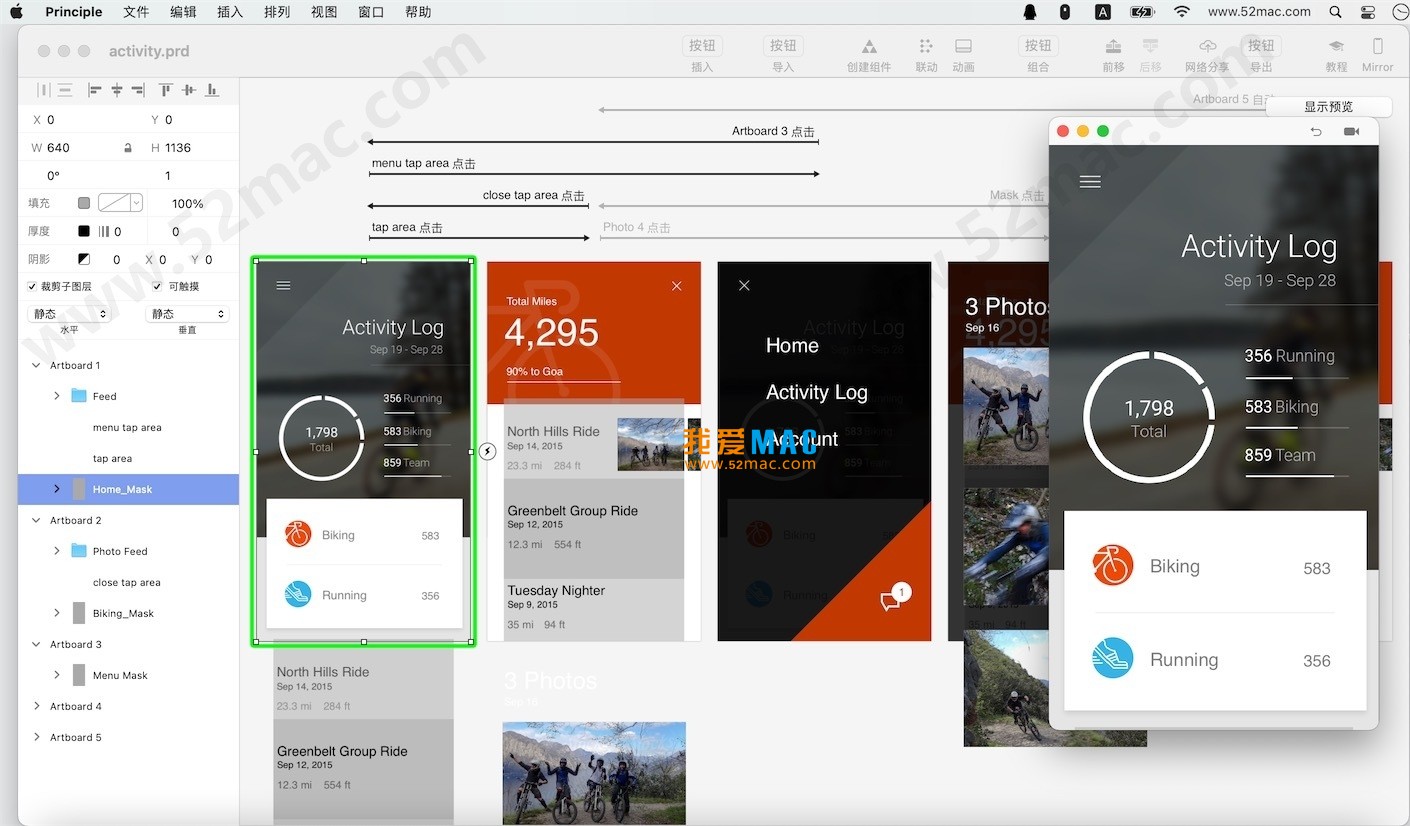The image size is (1410, 826).
Task: Expand the Artboard 5 tree group
Action: 37,738
